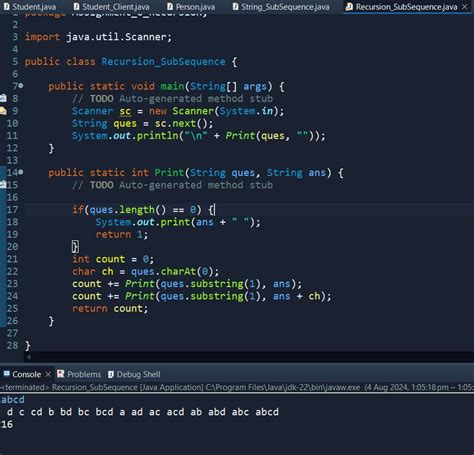The image size is (474, 455).
Task: Collapse the Print method fold marker
Action: pos(21,172)
